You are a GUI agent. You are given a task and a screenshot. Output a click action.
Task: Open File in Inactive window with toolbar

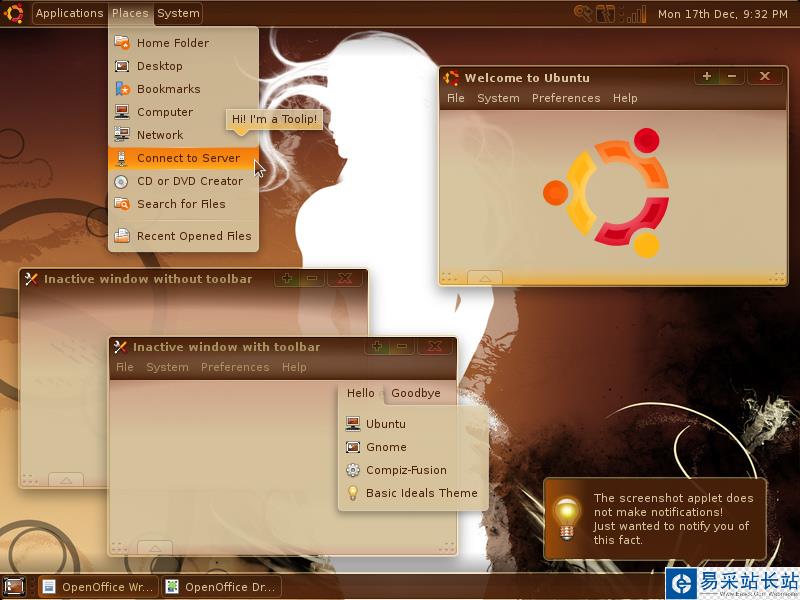[x=124, y=367]
